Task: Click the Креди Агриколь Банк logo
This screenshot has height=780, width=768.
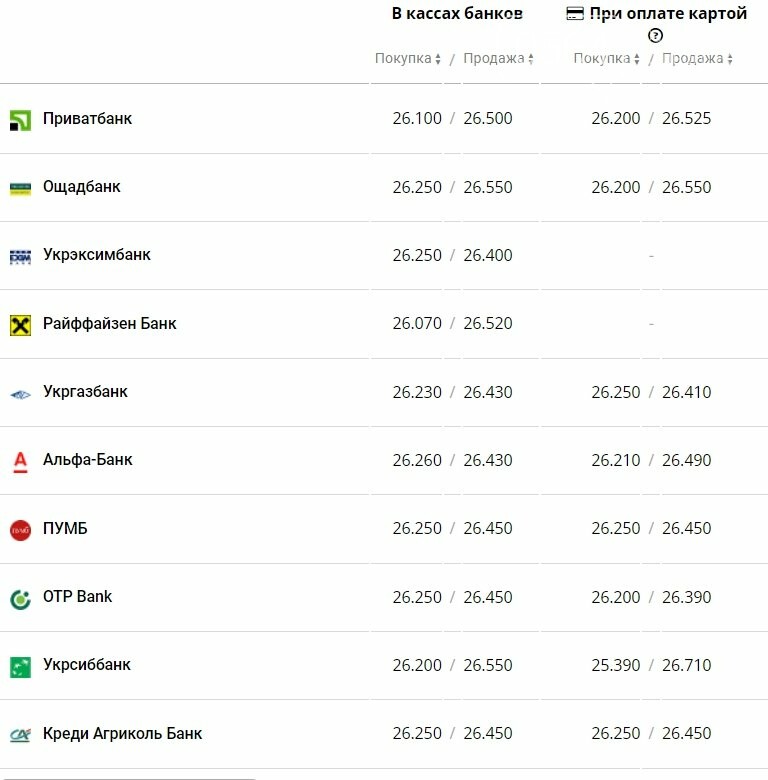Action: 20,735
